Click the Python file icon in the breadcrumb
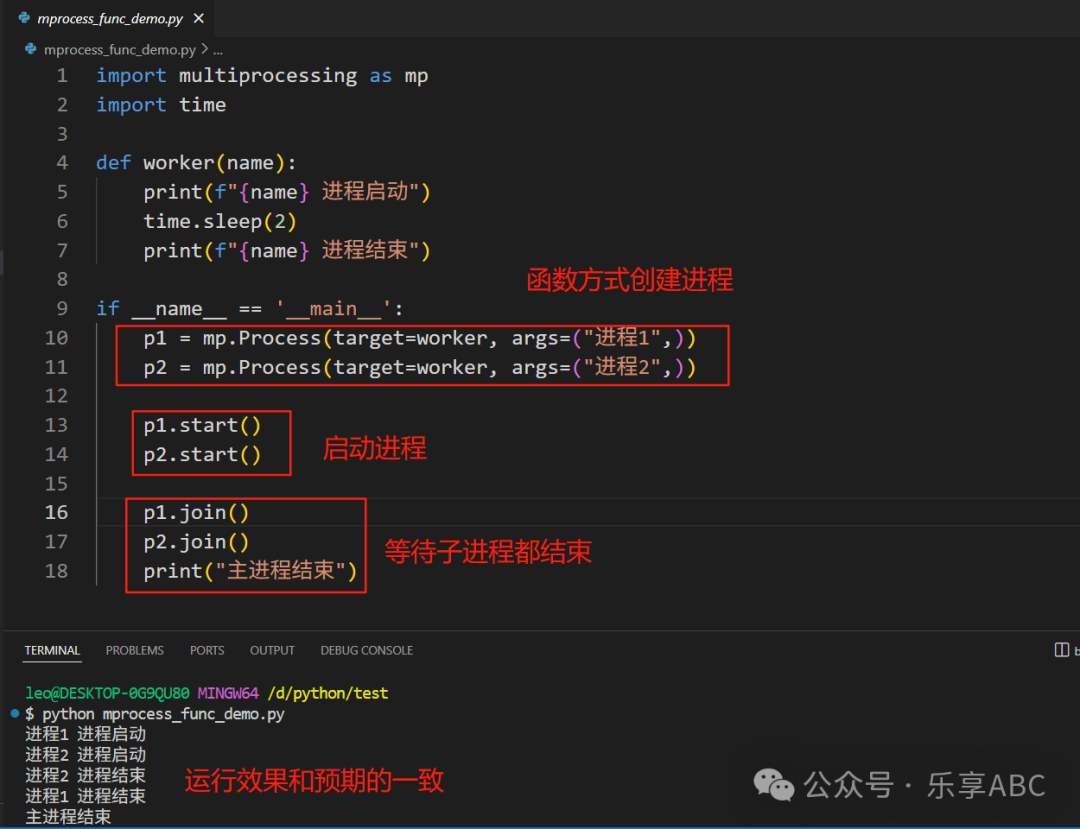This screenshot has width=1080, height=829. [x=30, y=50]
